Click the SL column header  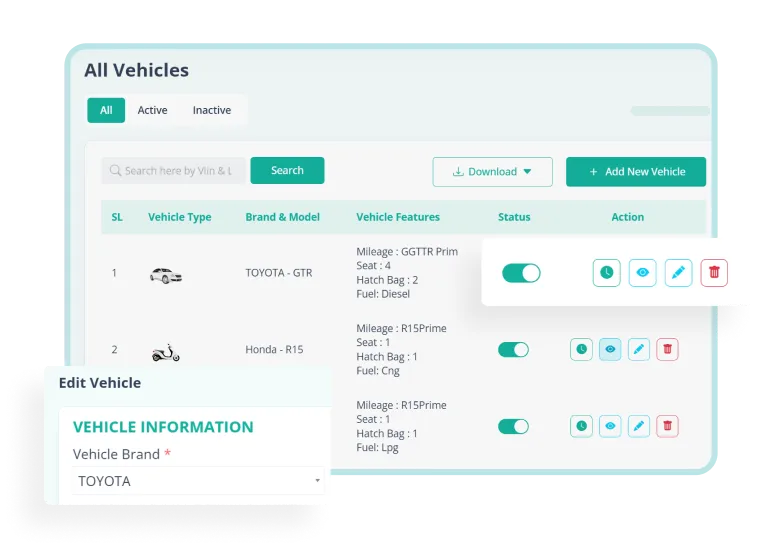pyautogui.click(x=117, y=217)
